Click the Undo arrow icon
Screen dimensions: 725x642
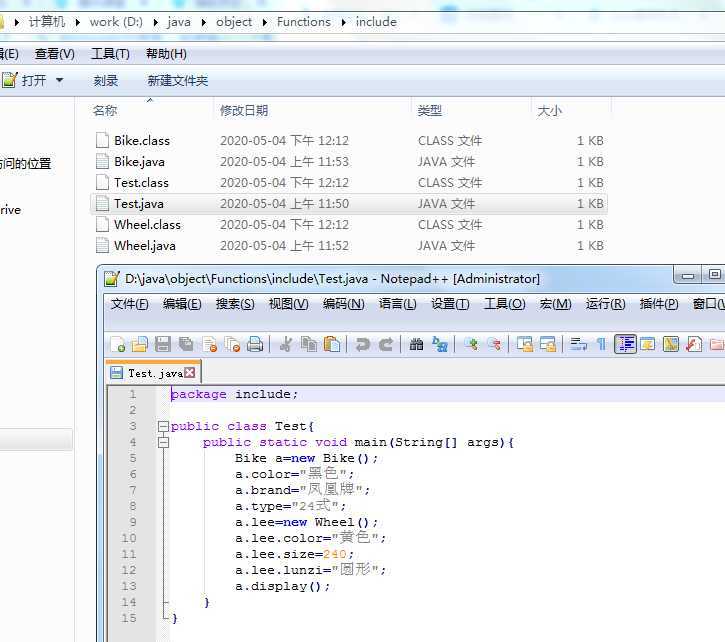coord(362,344)
